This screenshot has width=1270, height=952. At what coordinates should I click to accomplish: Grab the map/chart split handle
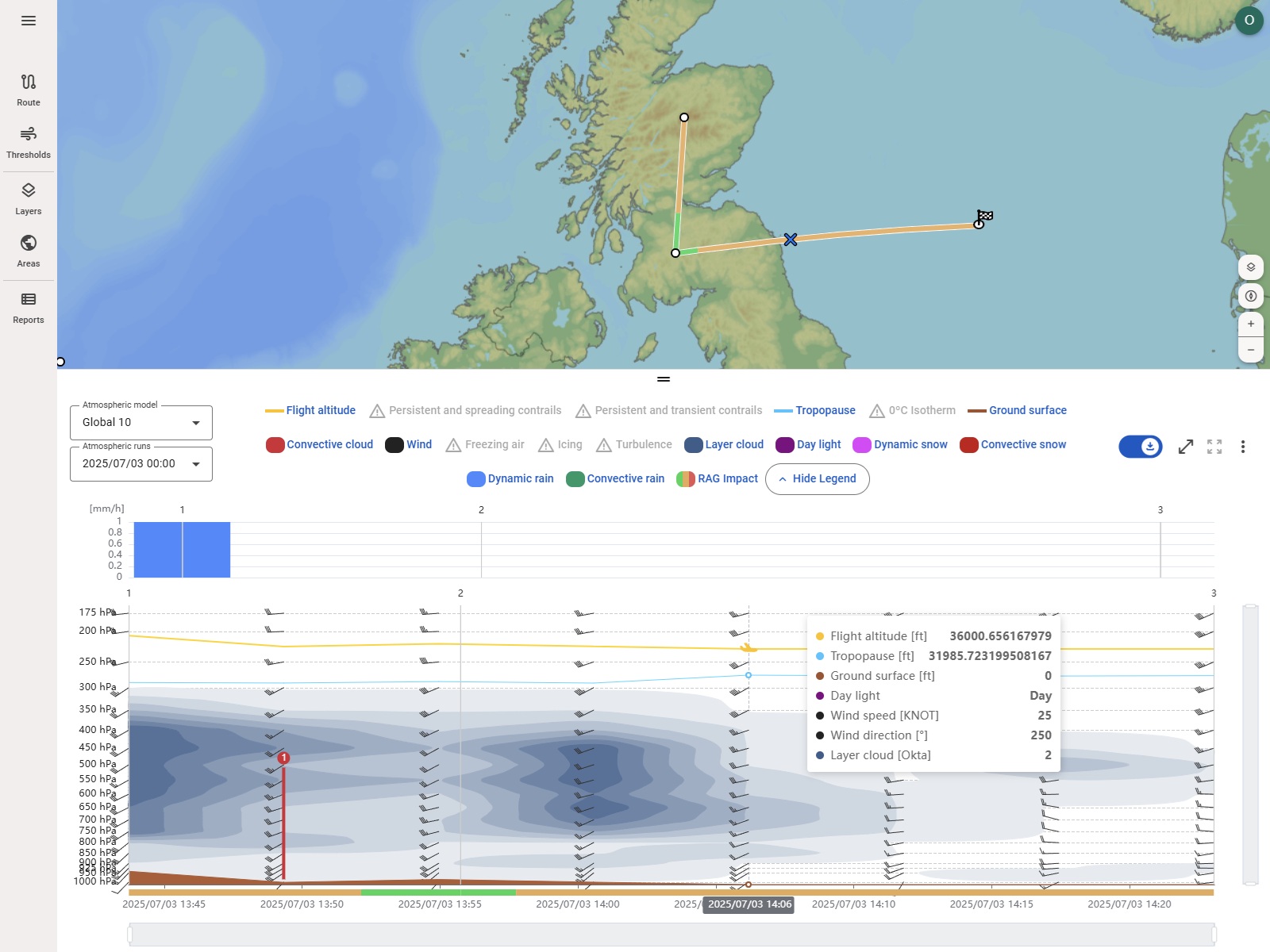point(664,379)
